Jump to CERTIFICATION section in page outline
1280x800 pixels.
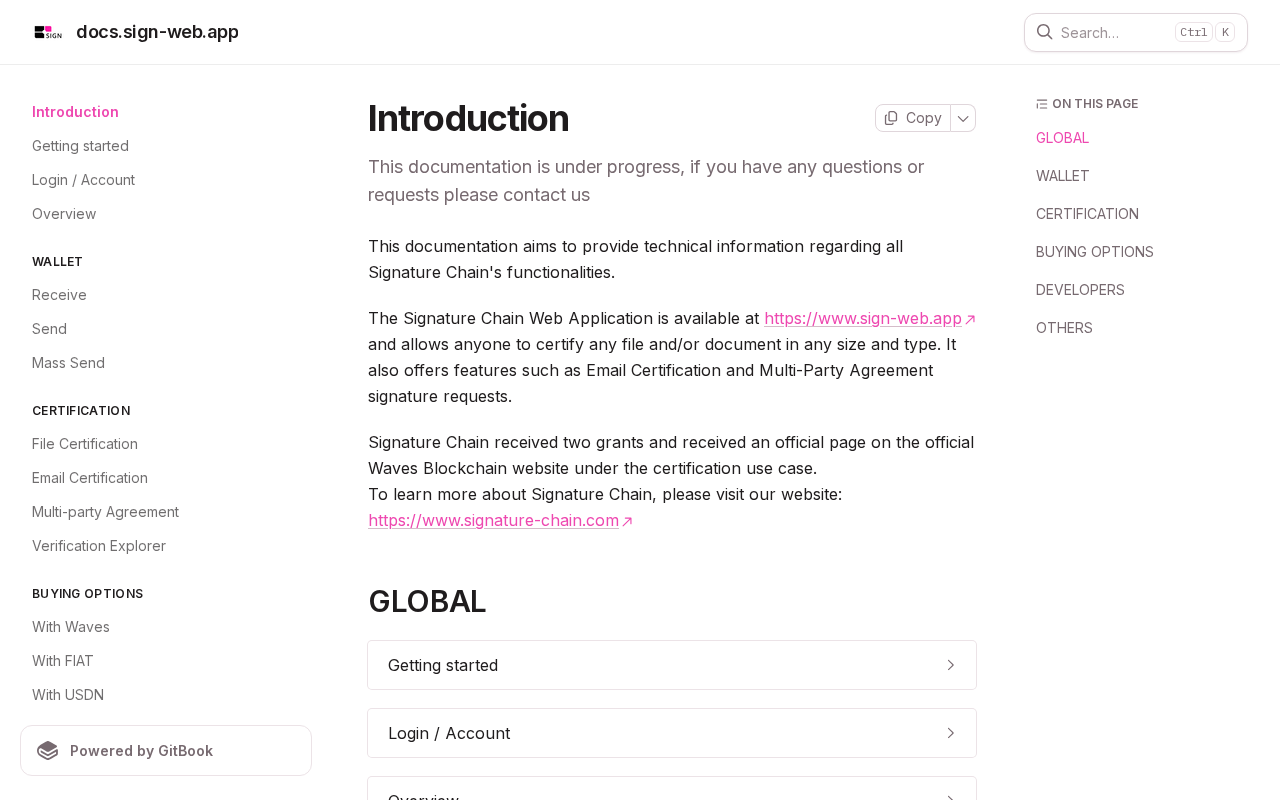tap(1087, 214)
